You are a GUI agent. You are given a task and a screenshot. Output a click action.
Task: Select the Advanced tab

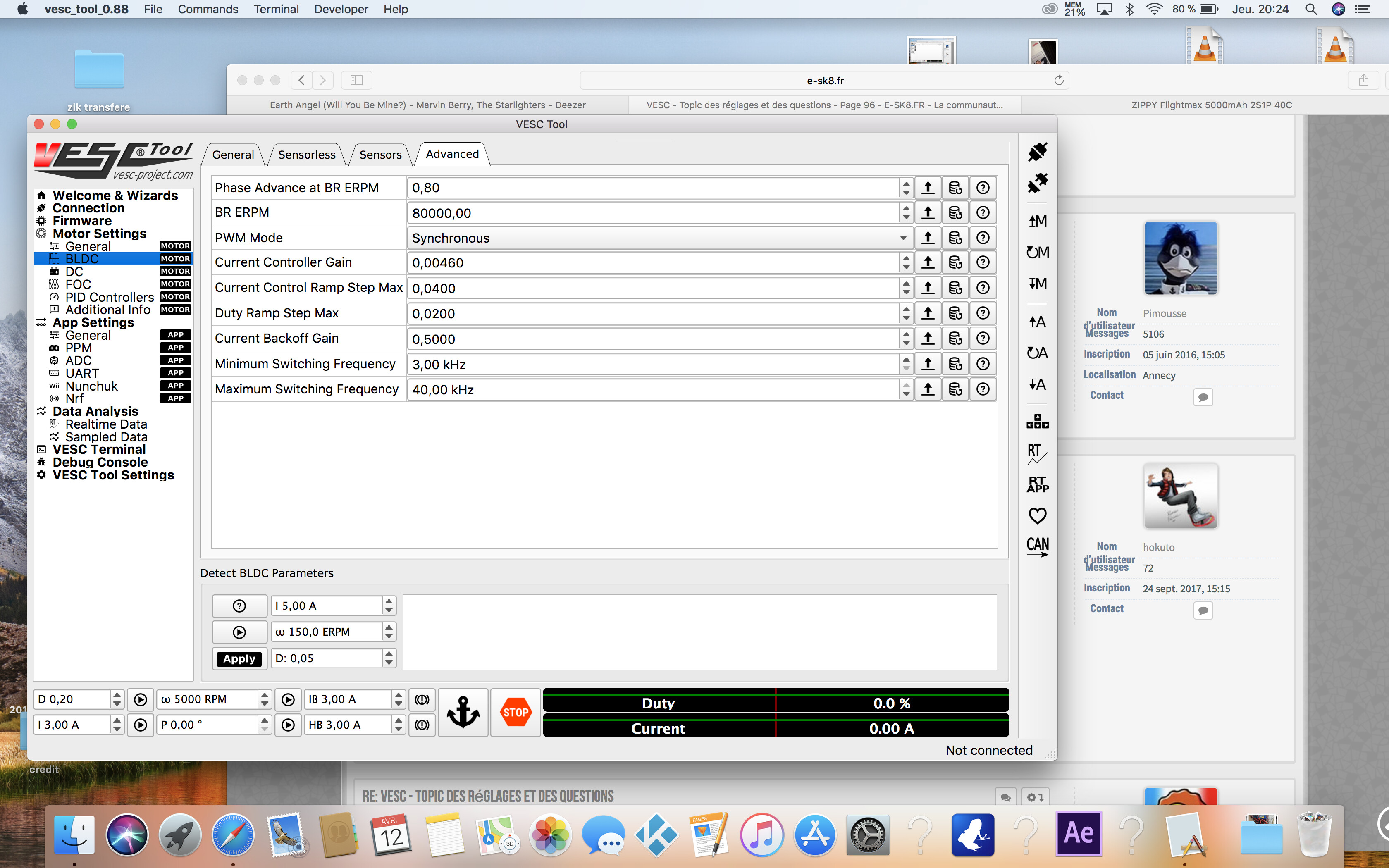click(x=452, y=154)
